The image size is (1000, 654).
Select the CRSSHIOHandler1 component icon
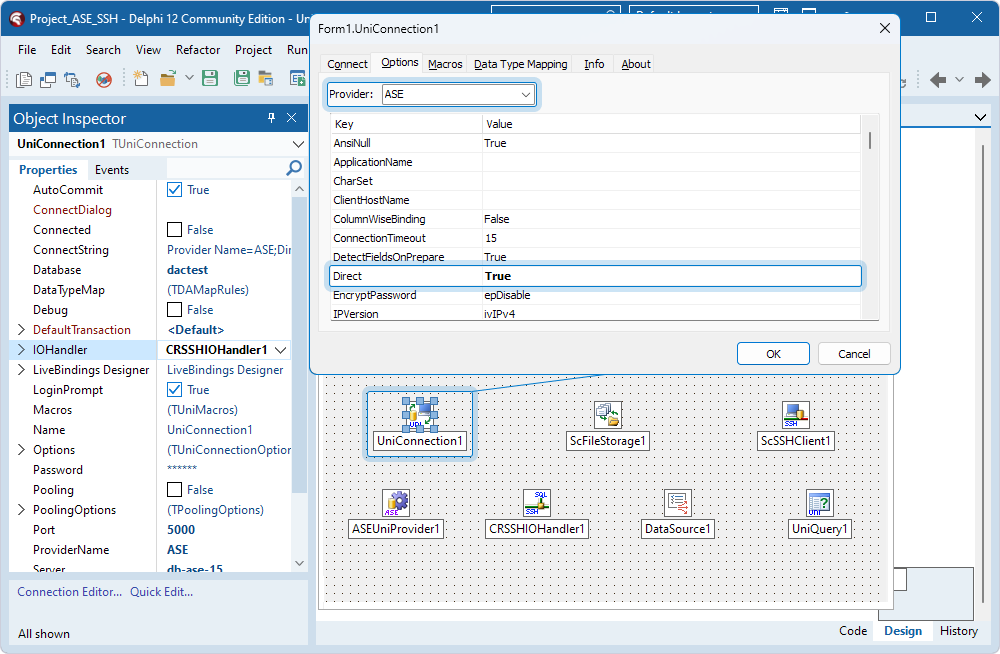(x=536, y=503)
